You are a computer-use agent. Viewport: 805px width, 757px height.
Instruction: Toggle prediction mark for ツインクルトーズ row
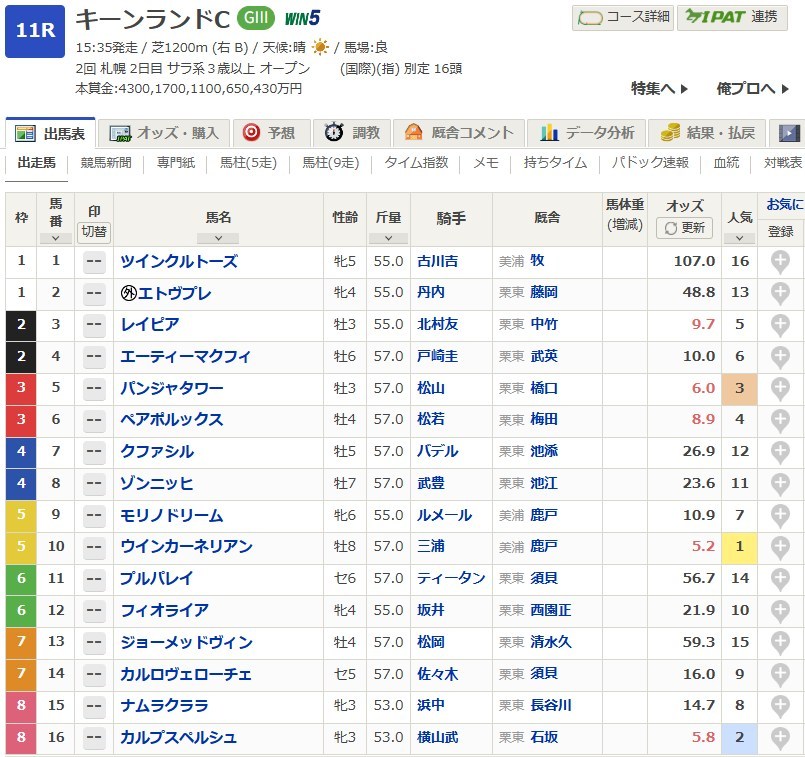click(94, 262)
